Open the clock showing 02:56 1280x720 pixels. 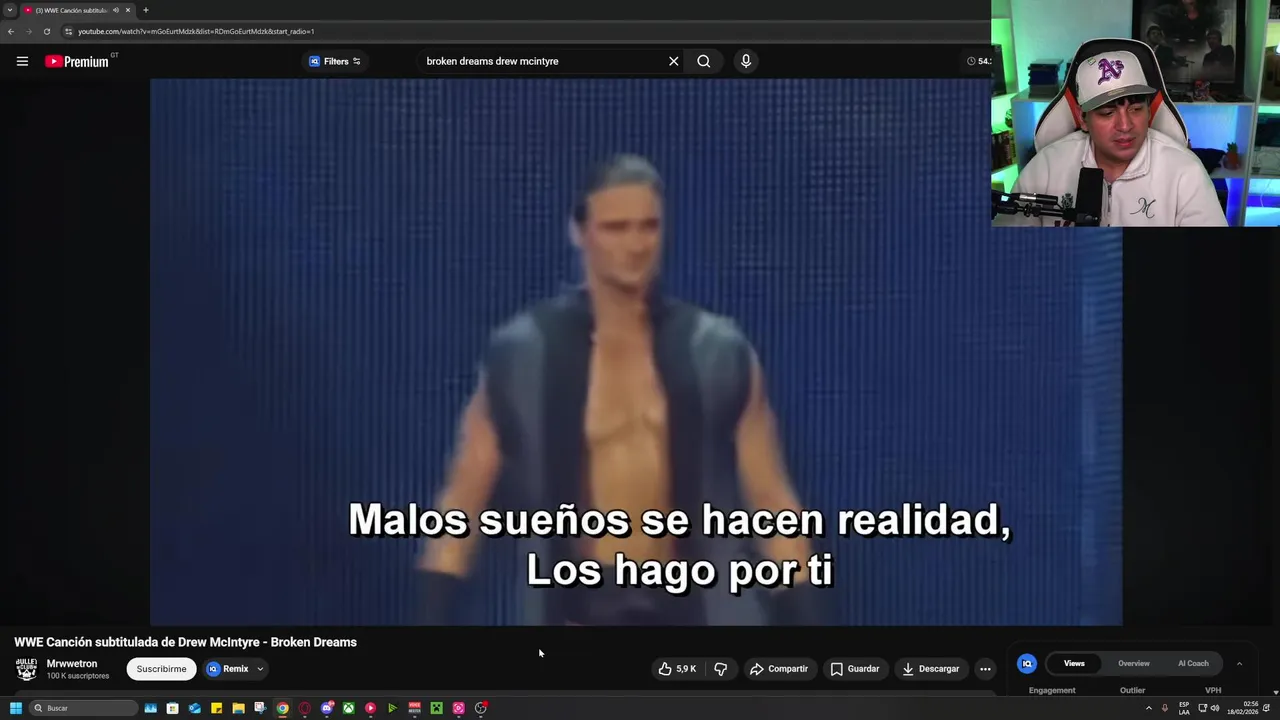pos(1244,708)
